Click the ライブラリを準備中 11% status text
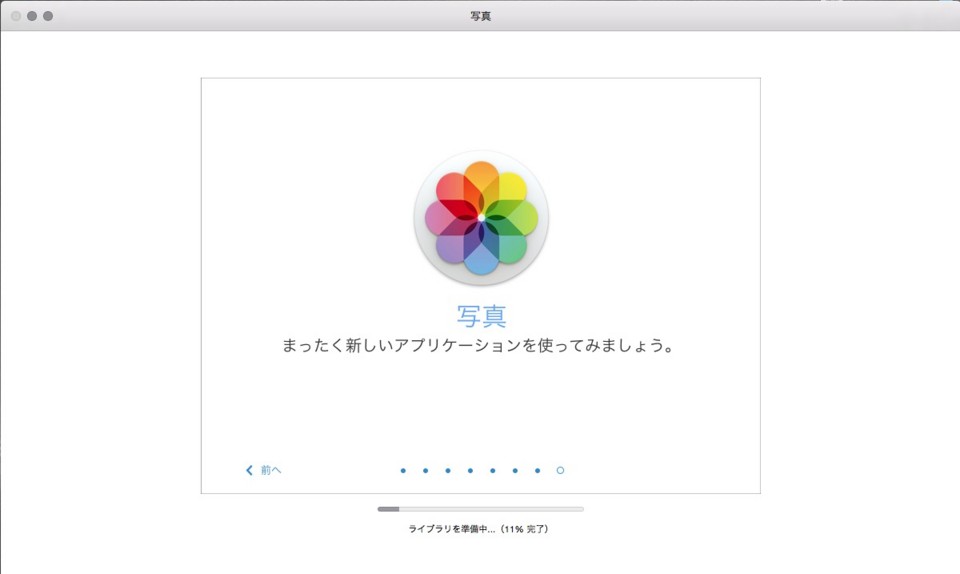This screenshot has height=574, width=960. tap(479, 529)
